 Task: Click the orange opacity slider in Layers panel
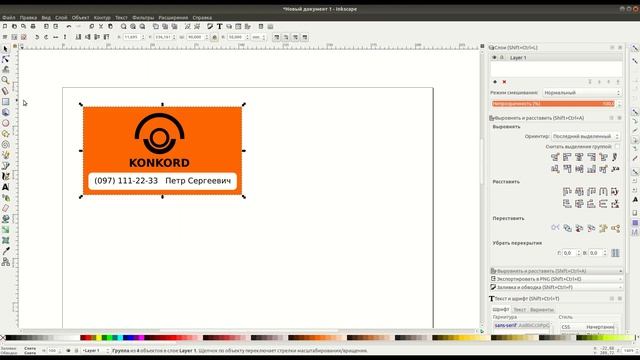553,104
